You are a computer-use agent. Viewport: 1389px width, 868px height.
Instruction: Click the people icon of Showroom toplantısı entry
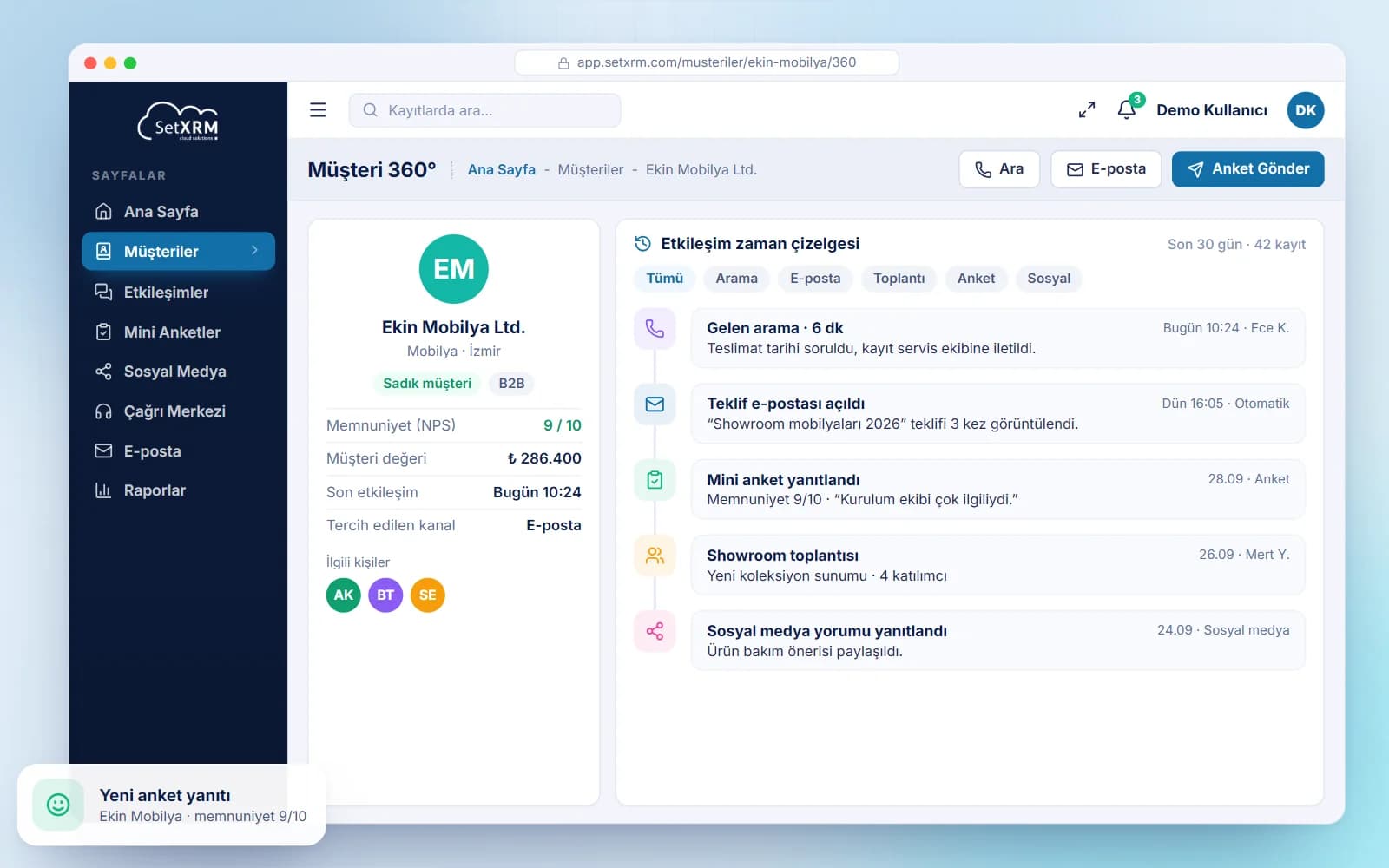(x=655, y=556)
